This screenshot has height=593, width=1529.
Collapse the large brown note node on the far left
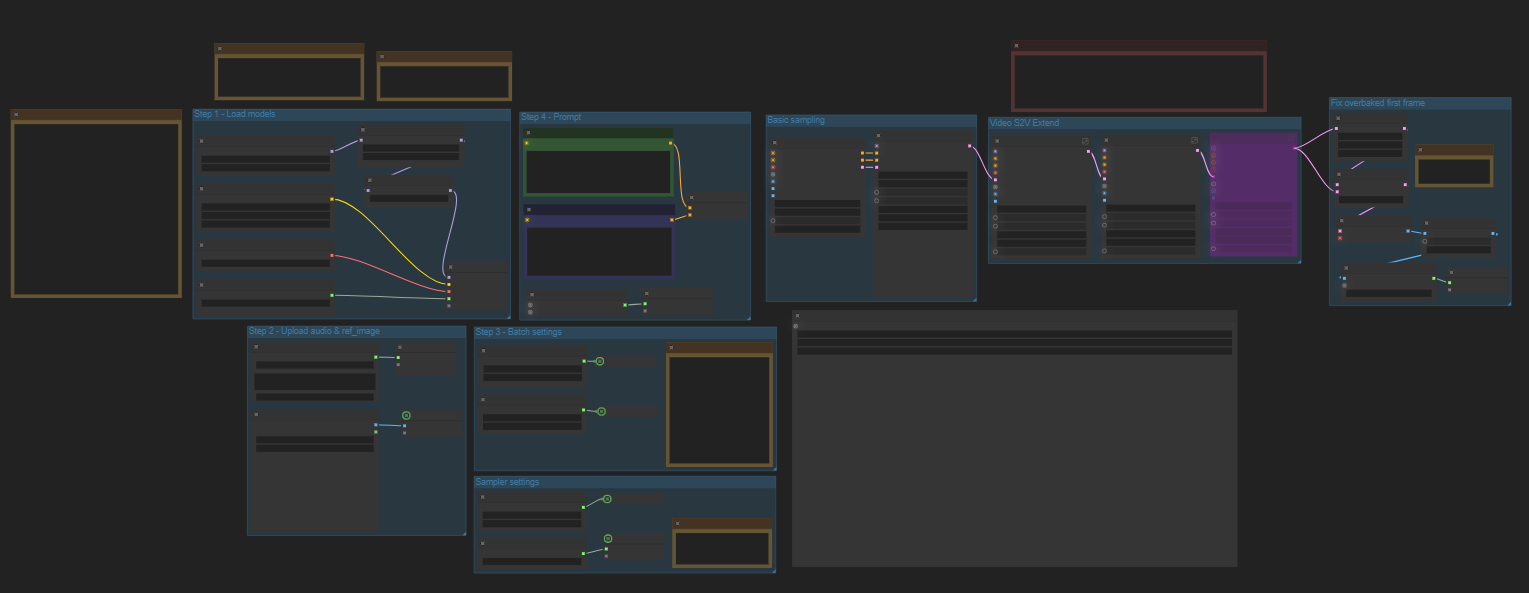tap(16, 115)
